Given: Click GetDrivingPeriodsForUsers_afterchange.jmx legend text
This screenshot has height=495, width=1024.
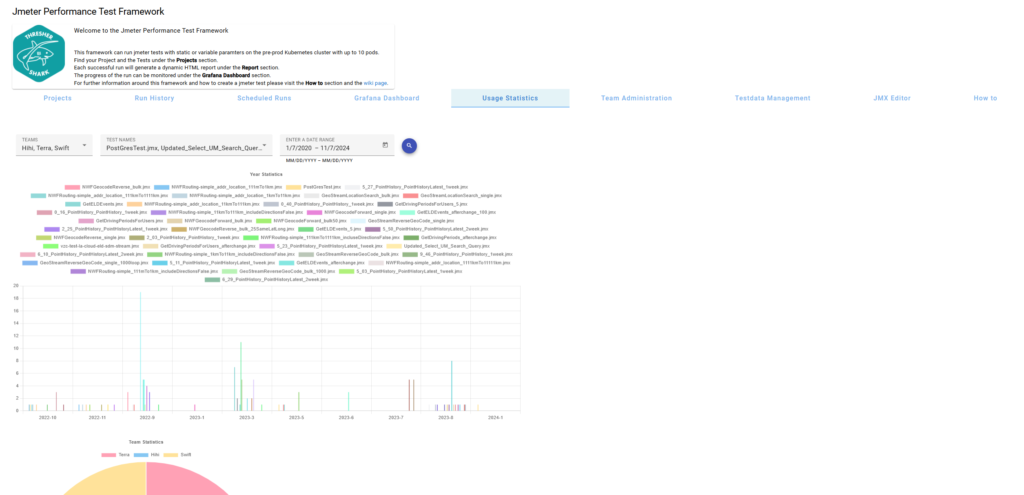Looking at the screenshot, I should 207,246.
